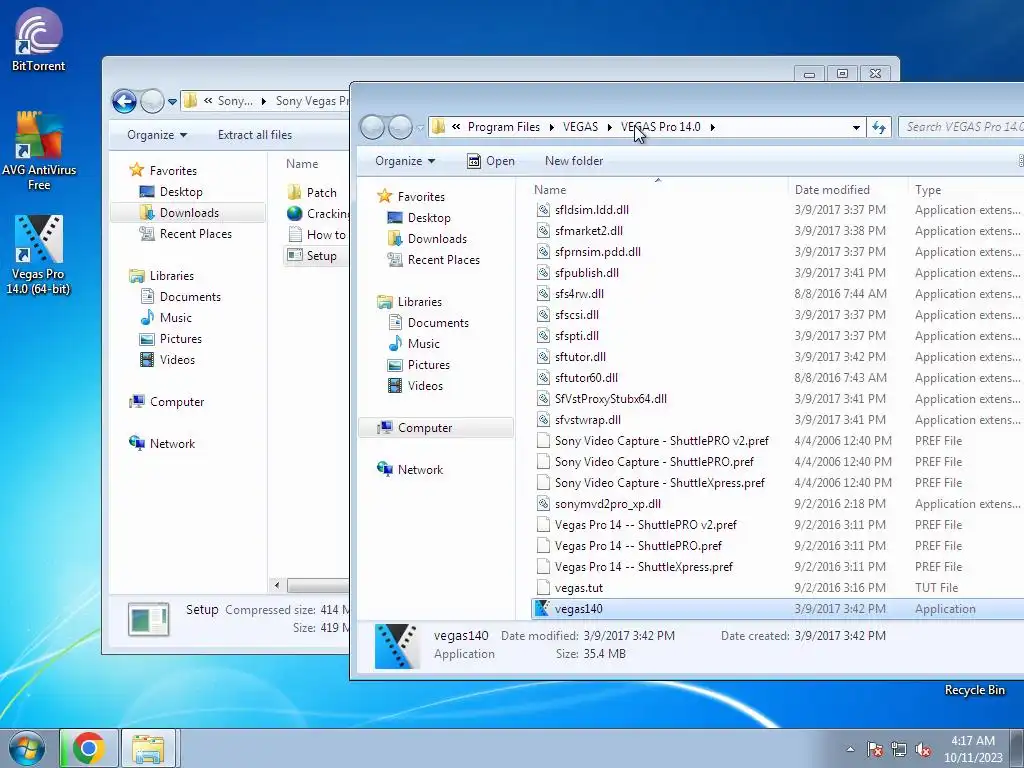
Task: Click Program Files in the address bar
Action: [x=504, y=127]
